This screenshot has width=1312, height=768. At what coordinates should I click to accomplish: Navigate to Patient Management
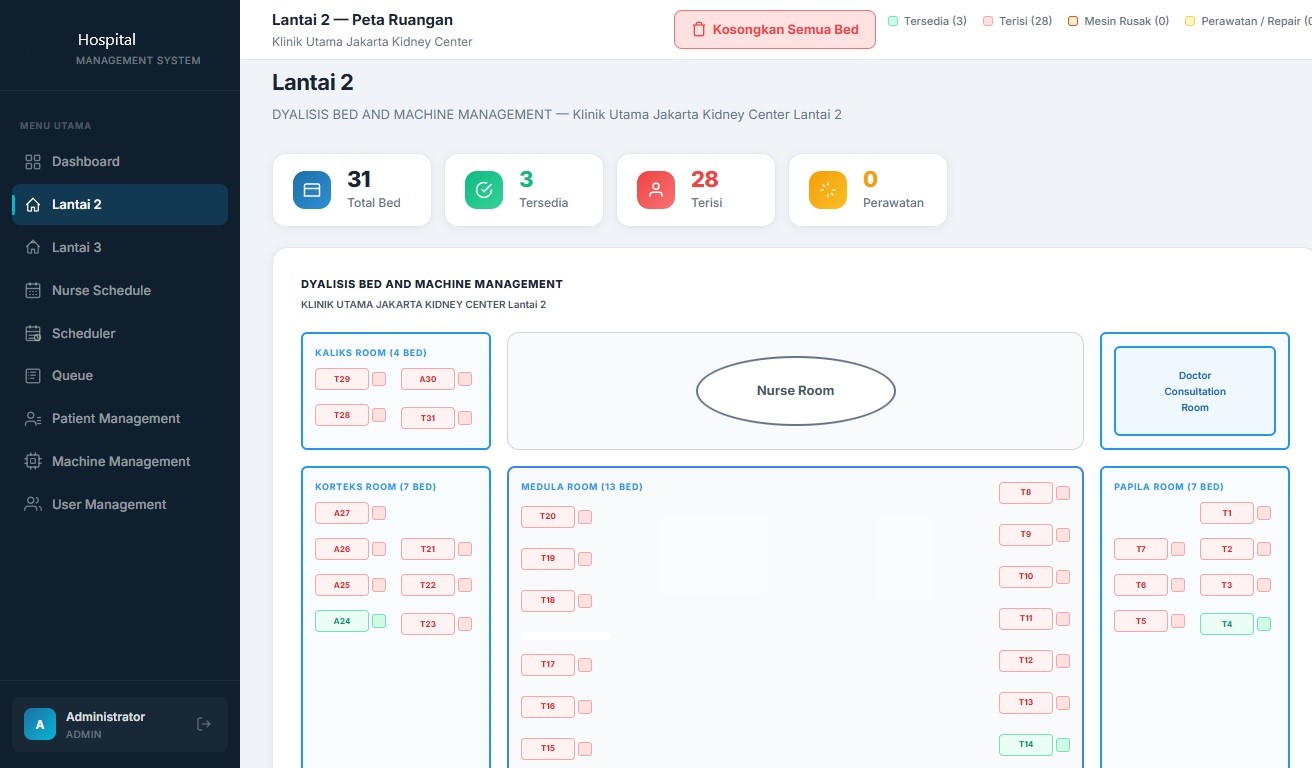pos(120,419)
